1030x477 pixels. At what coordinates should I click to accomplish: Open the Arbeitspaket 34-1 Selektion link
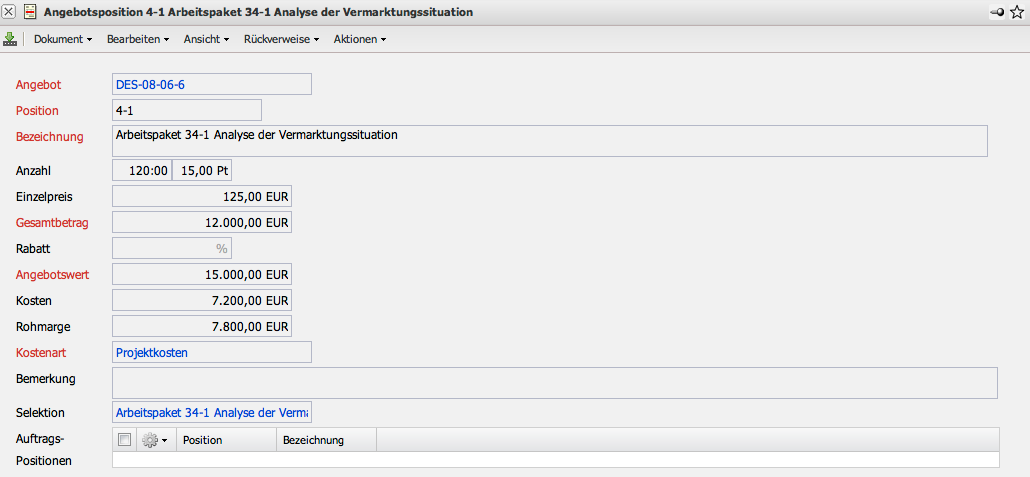click(x=212, y=412)
